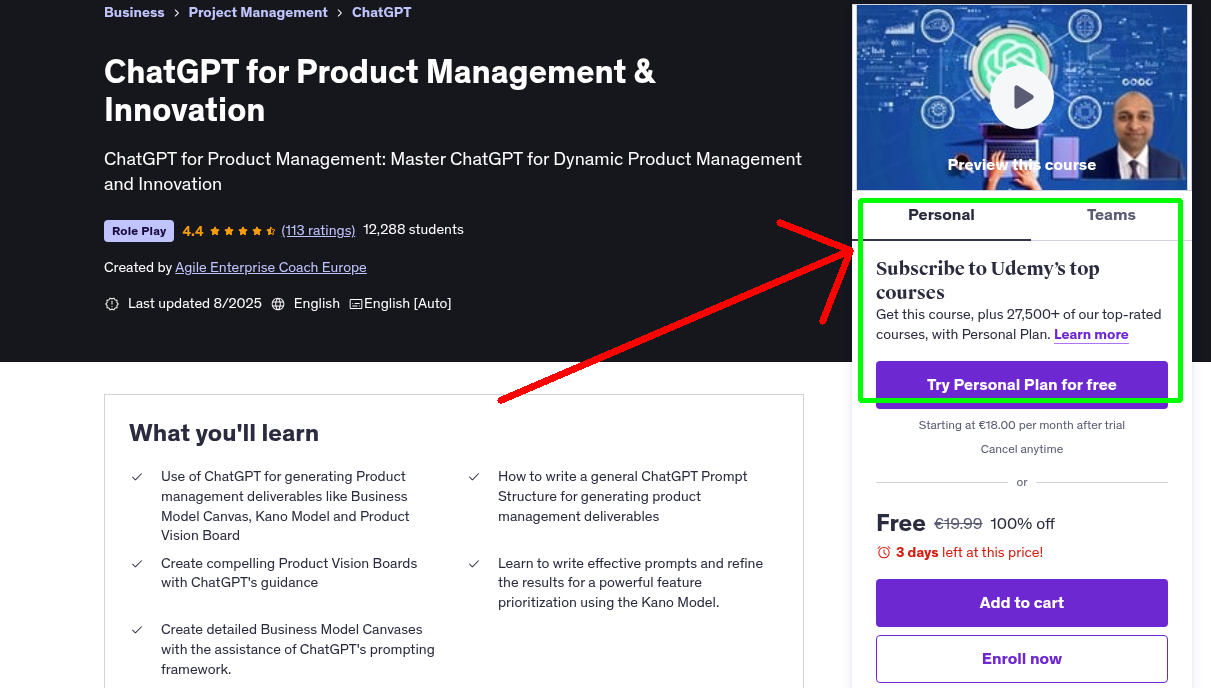Click the star rating icons
This screenshot has height=688, width=1211.
pyautogui.click(x=243, y=231)
